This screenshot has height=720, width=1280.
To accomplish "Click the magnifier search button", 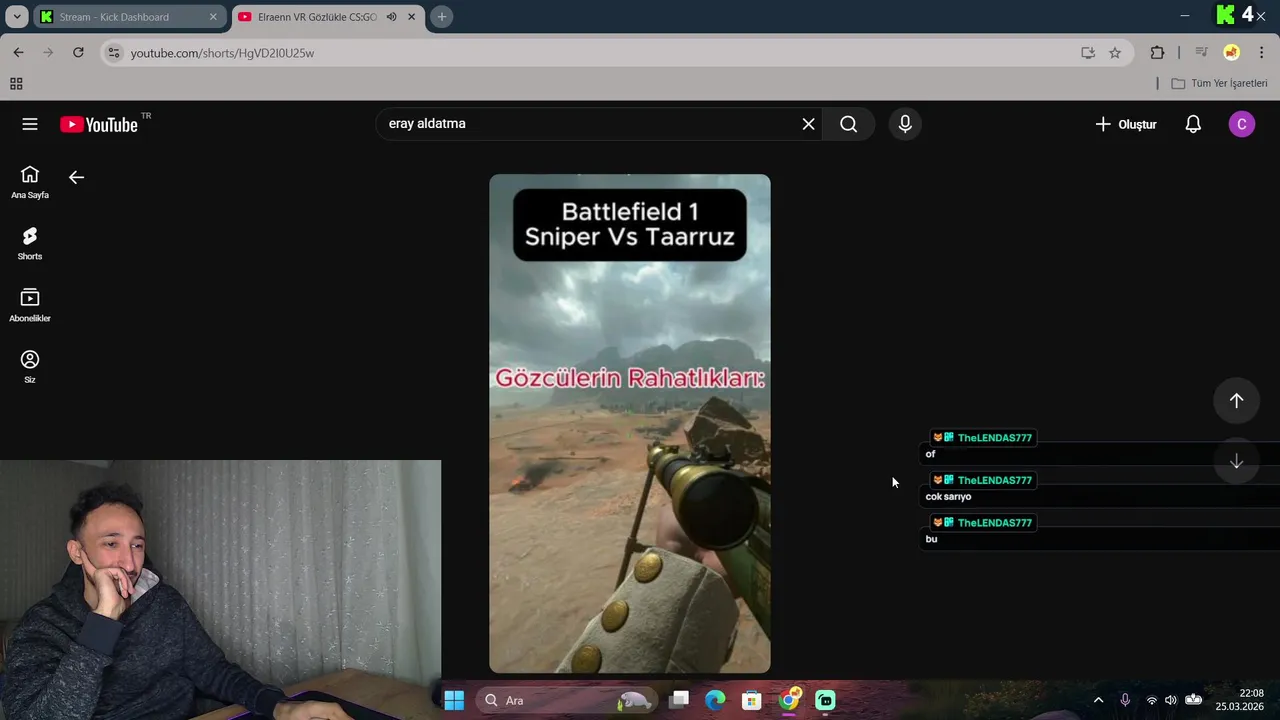I will pyautogui.click(x=848, y=124).
